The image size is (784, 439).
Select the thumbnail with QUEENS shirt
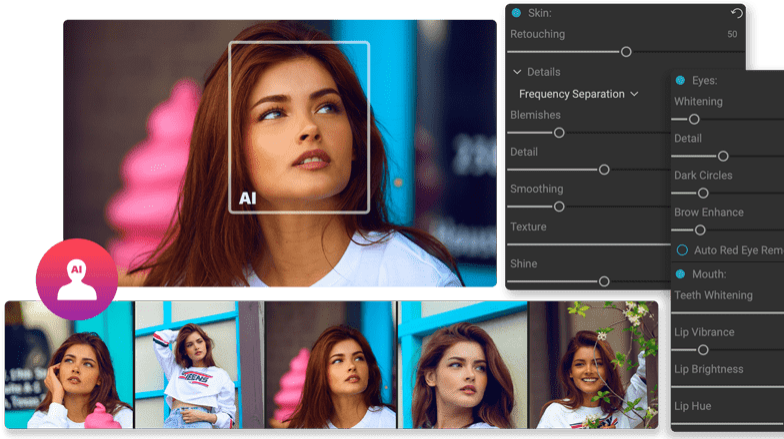point(198,365)
